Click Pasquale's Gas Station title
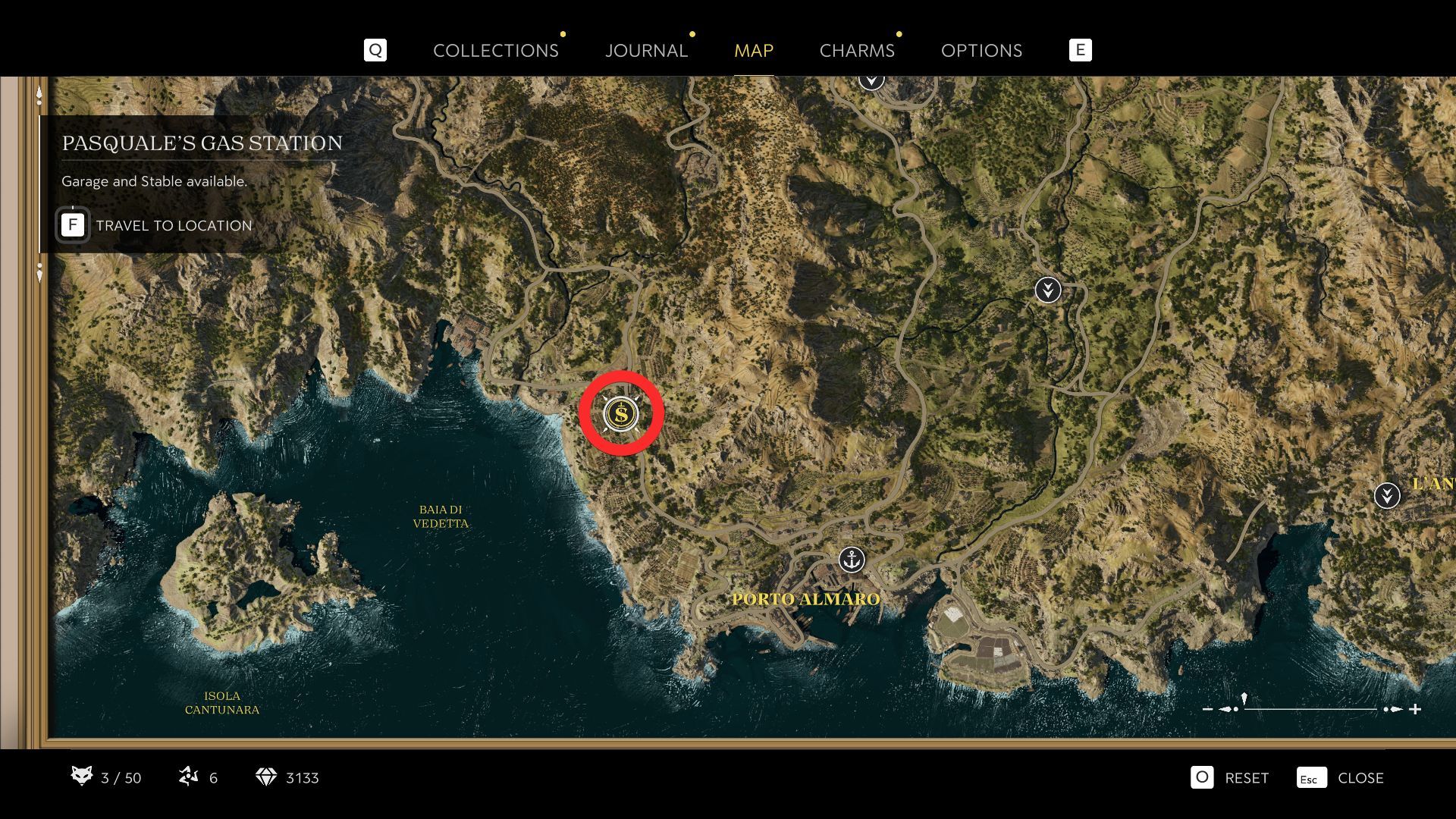Image resolution: width=1456 pixels, height=819 pixels. [x=202, y=143]
